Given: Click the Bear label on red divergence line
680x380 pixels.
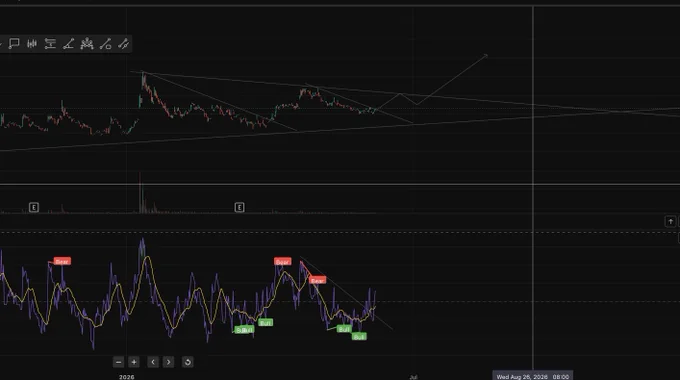Looking at the screenshot, I should 317,281.
